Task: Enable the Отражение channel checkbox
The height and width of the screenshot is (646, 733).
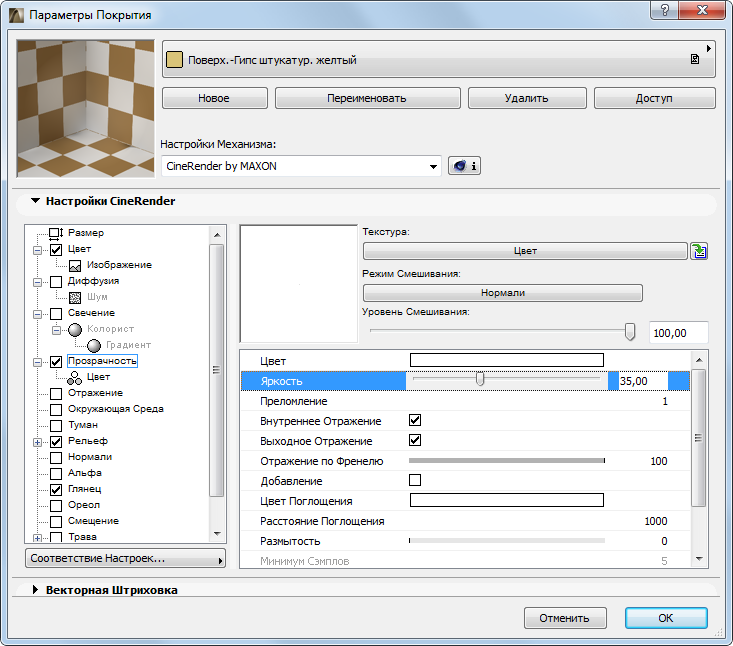Action: coord(56,394)
